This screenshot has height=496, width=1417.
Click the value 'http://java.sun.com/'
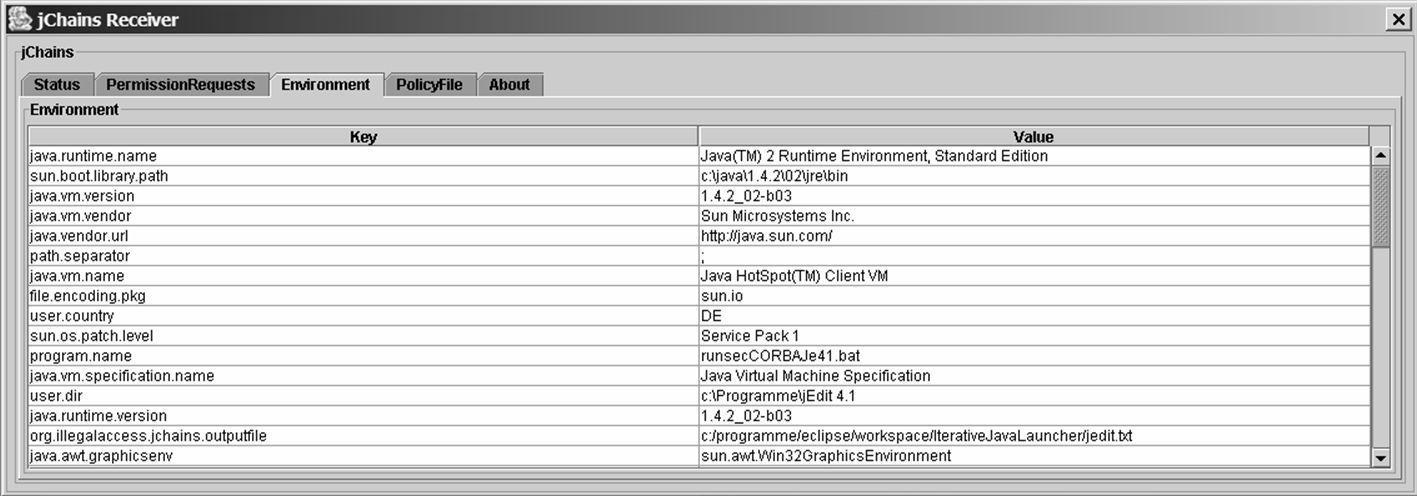pos(1034,236)
